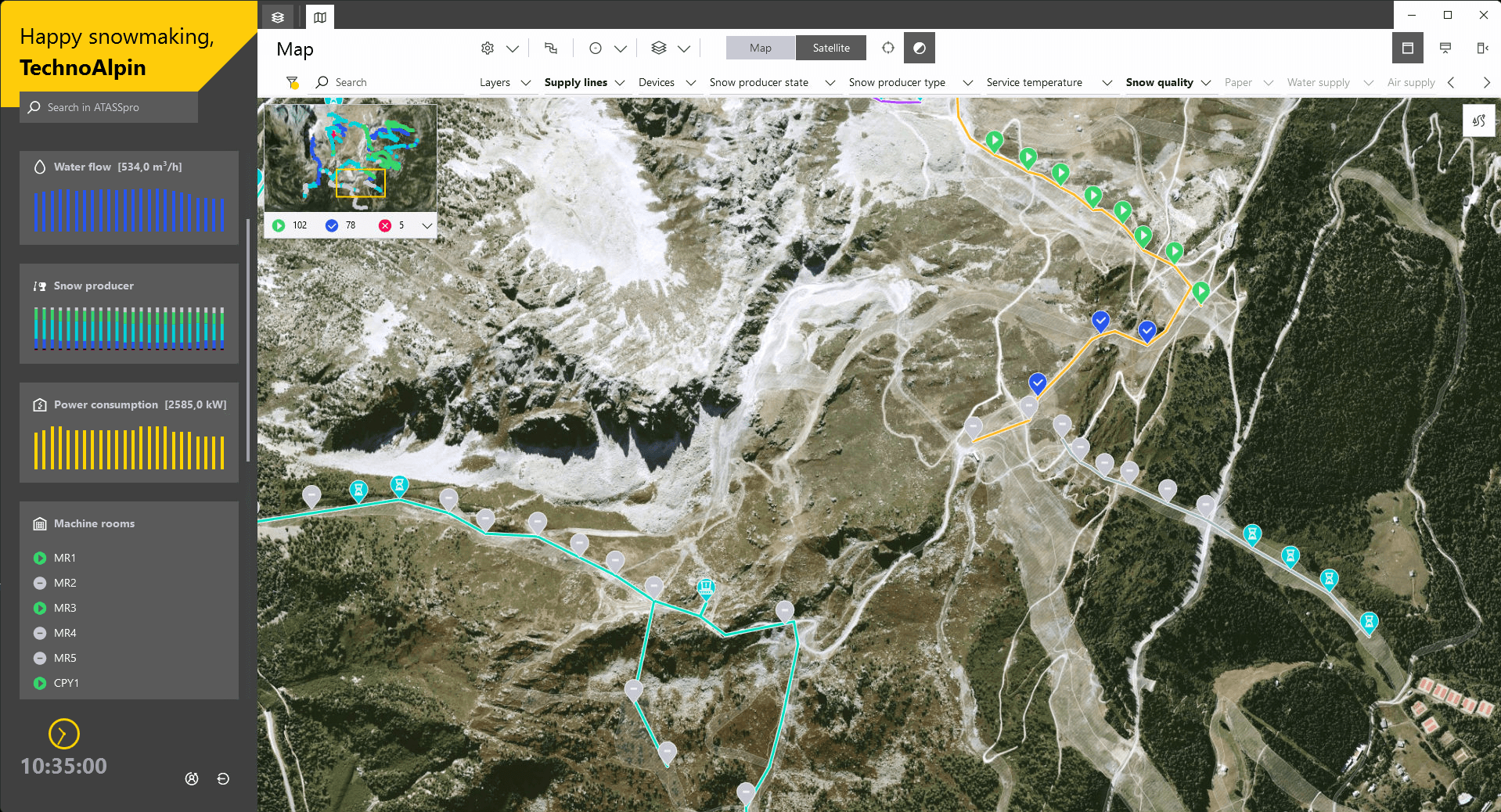Click the yellow clock icon
Screen dimensions: 1501x812
(64, 734)
